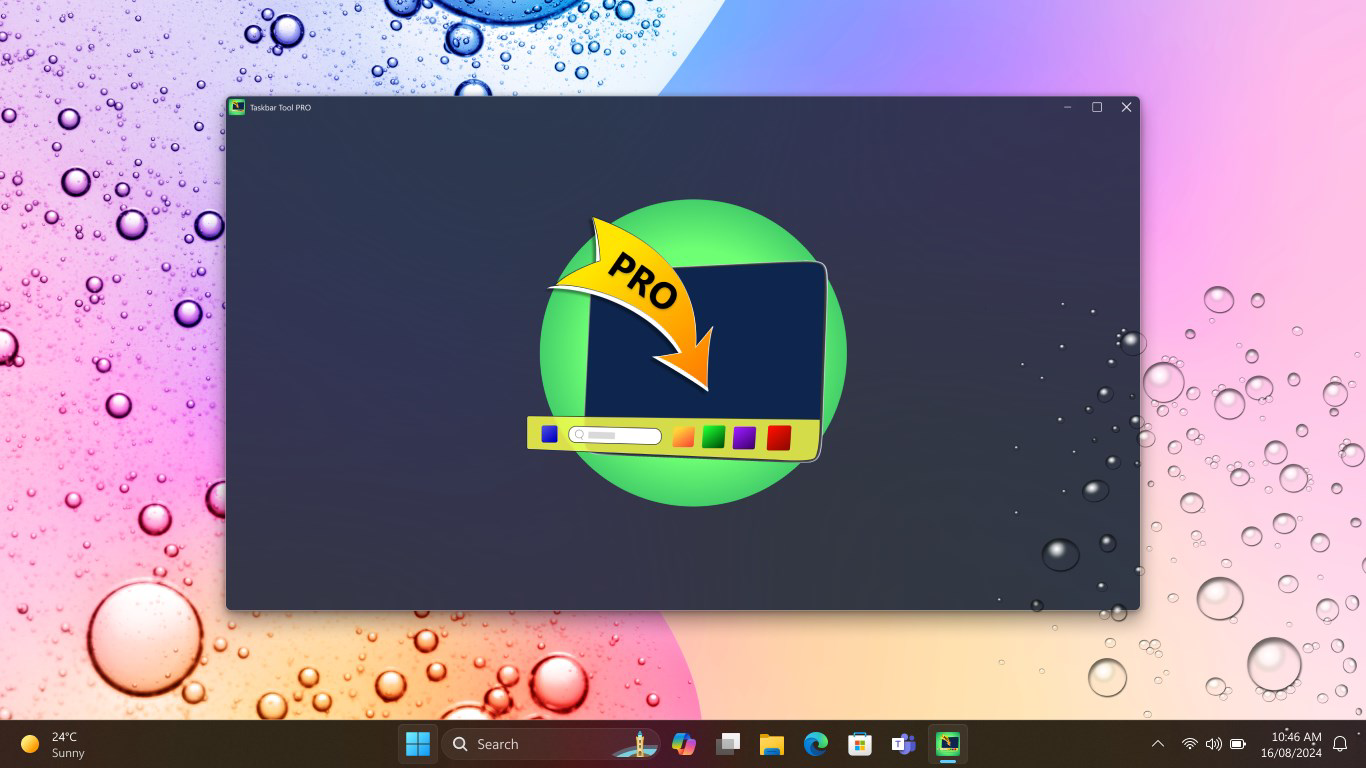Image resolution: width=1366 pixels, height=768 pixels.
Task: Open the Taskbar Tool PRO app icon on taskbar
Action: pos(947,744)
